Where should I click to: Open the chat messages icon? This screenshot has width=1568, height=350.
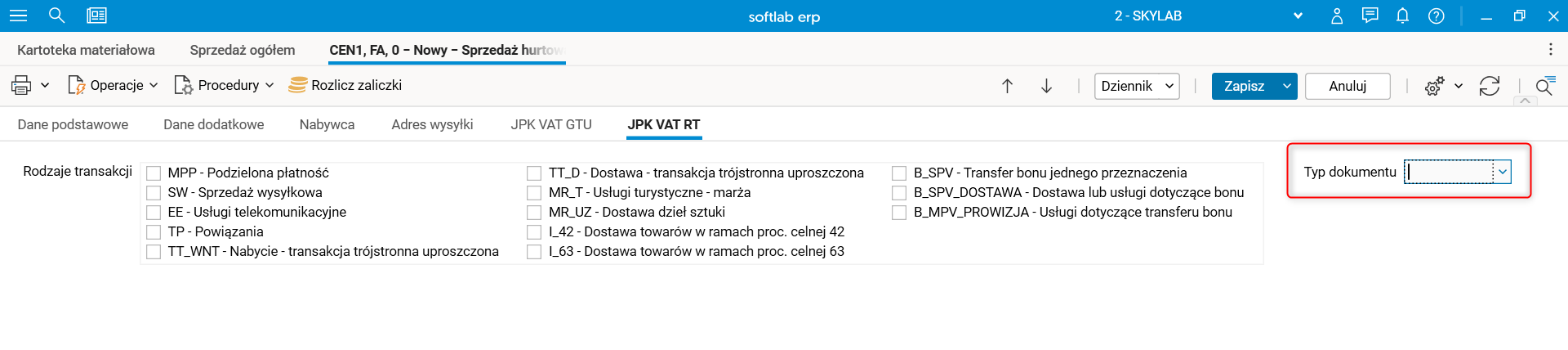pos(1370,16)
